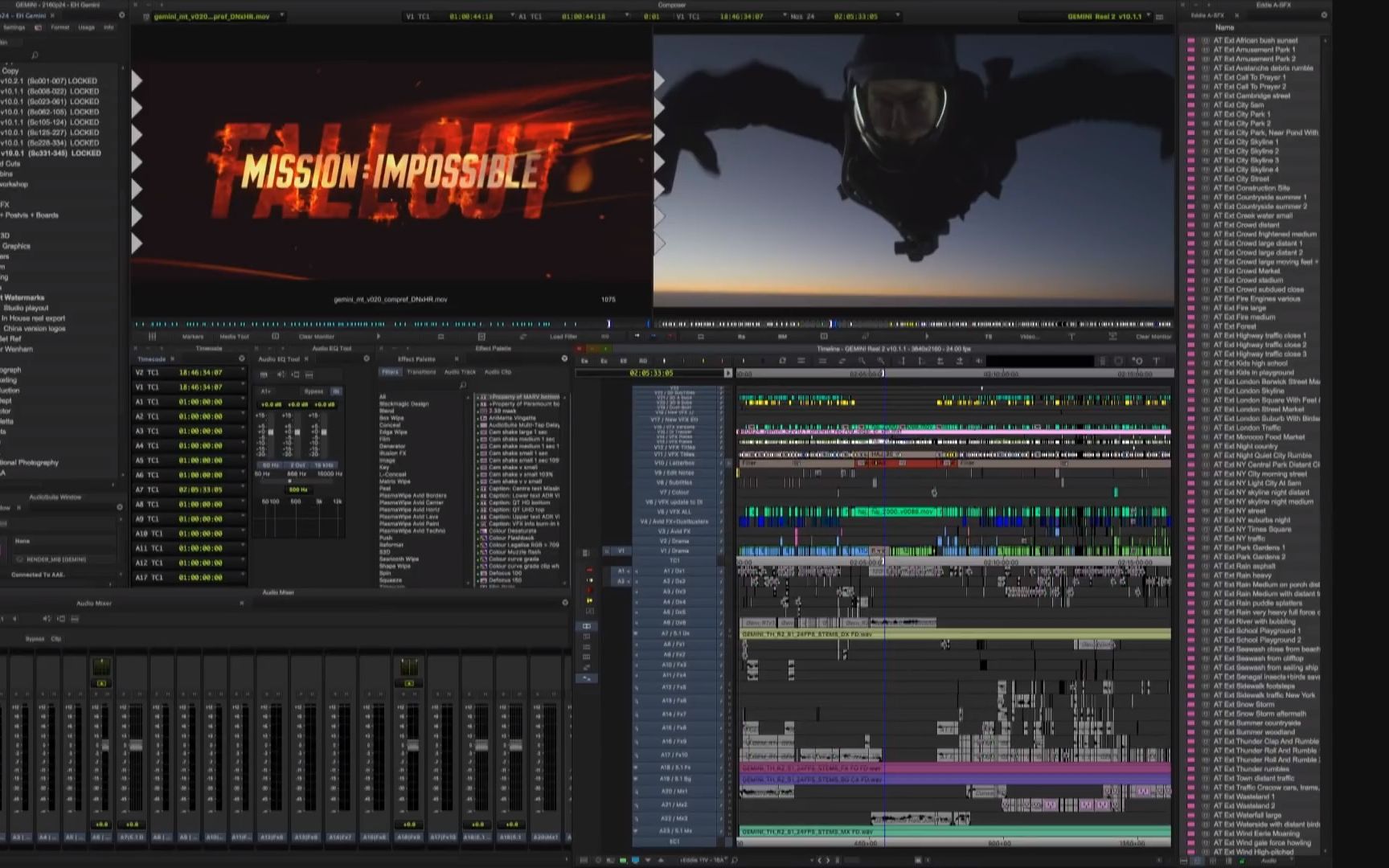This screenshot has width=1389, height=868.
Task: Select the Blackmagic Design effect category
Action: pos(404,404)
